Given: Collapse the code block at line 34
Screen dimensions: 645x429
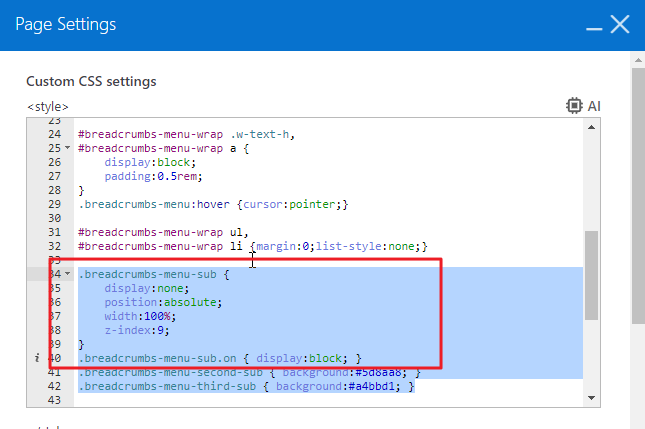Looking at the screenshot, I should tap(67, 274).
